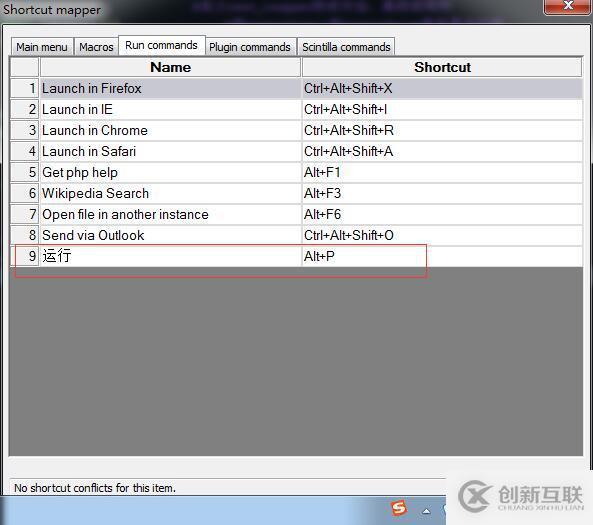The width and height of the screenshot is (593, 525).
Task: Click the Ctrl+Alt+Shift+A shortcut cell
Action: coord(442,152)
